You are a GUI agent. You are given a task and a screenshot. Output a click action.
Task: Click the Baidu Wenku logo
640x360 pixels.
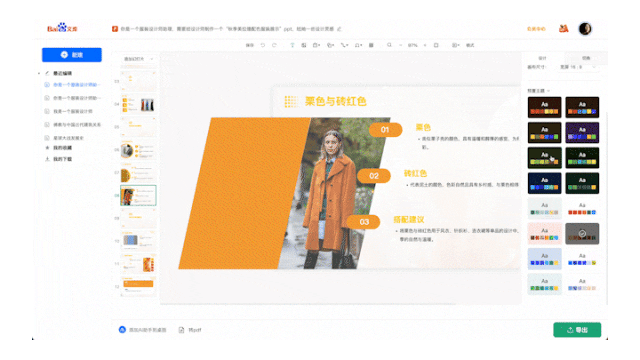pos(62,28)
